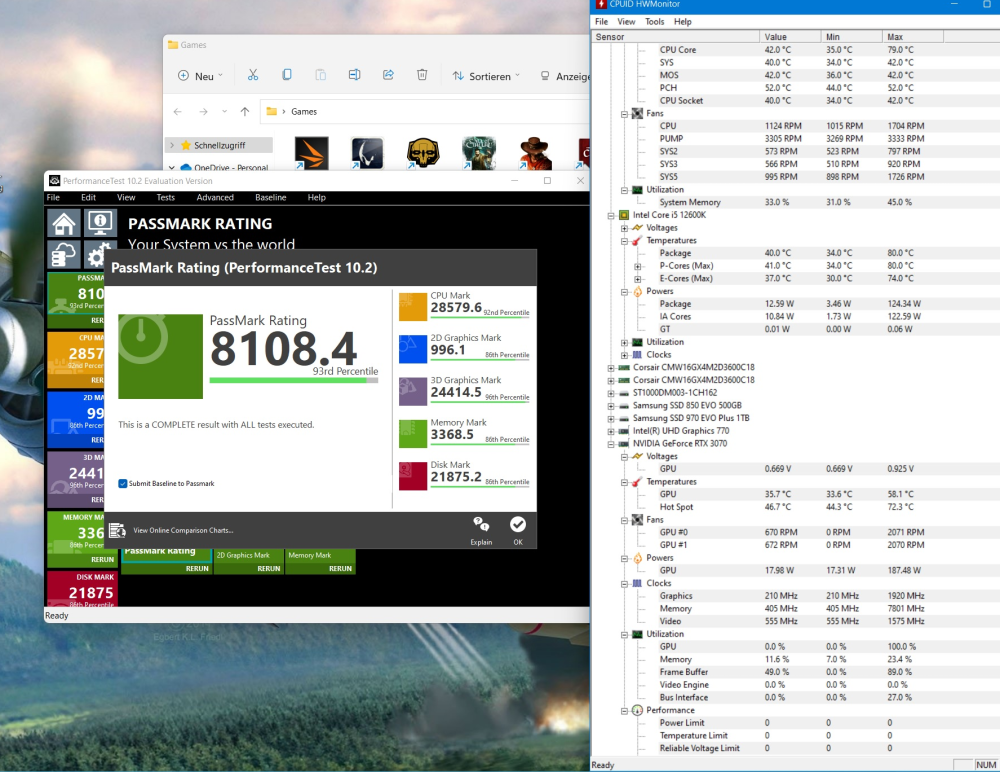Expand the P-Cores (Max) temperature node
This screenshot has width=1000, height=772.
point(638,266)
